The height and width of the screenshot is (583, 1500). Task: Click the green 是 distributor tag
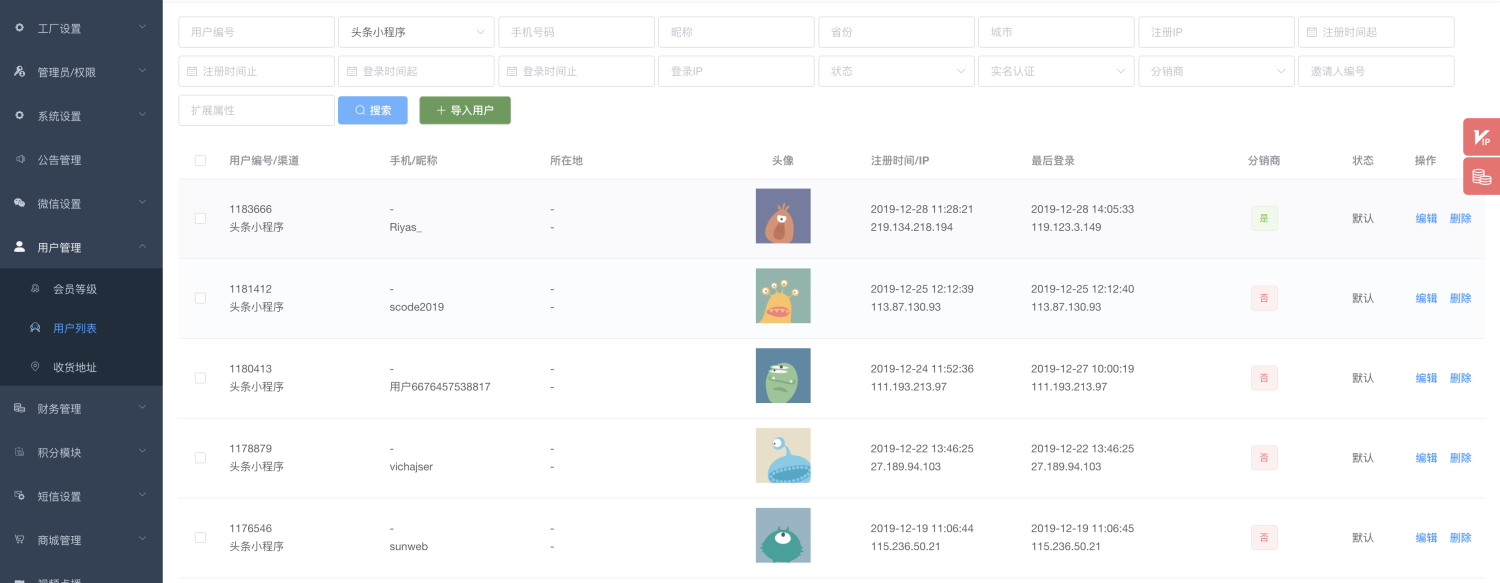pyautogui.click(x=1264, y=218)
